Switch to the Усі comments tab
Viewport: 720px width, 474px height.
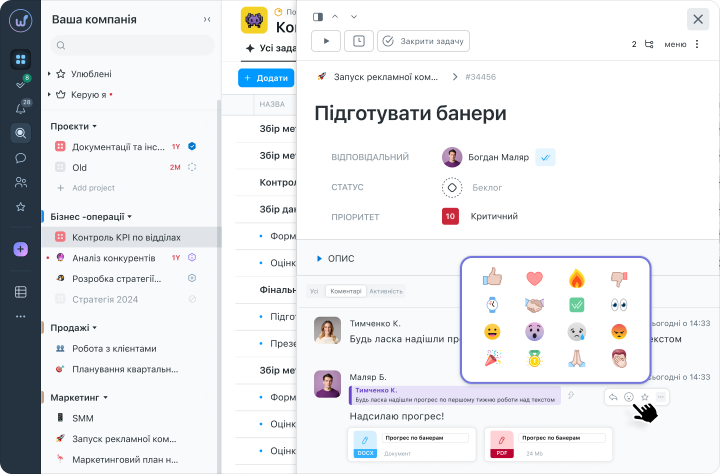pyautogui.click(x=314, y=291)
